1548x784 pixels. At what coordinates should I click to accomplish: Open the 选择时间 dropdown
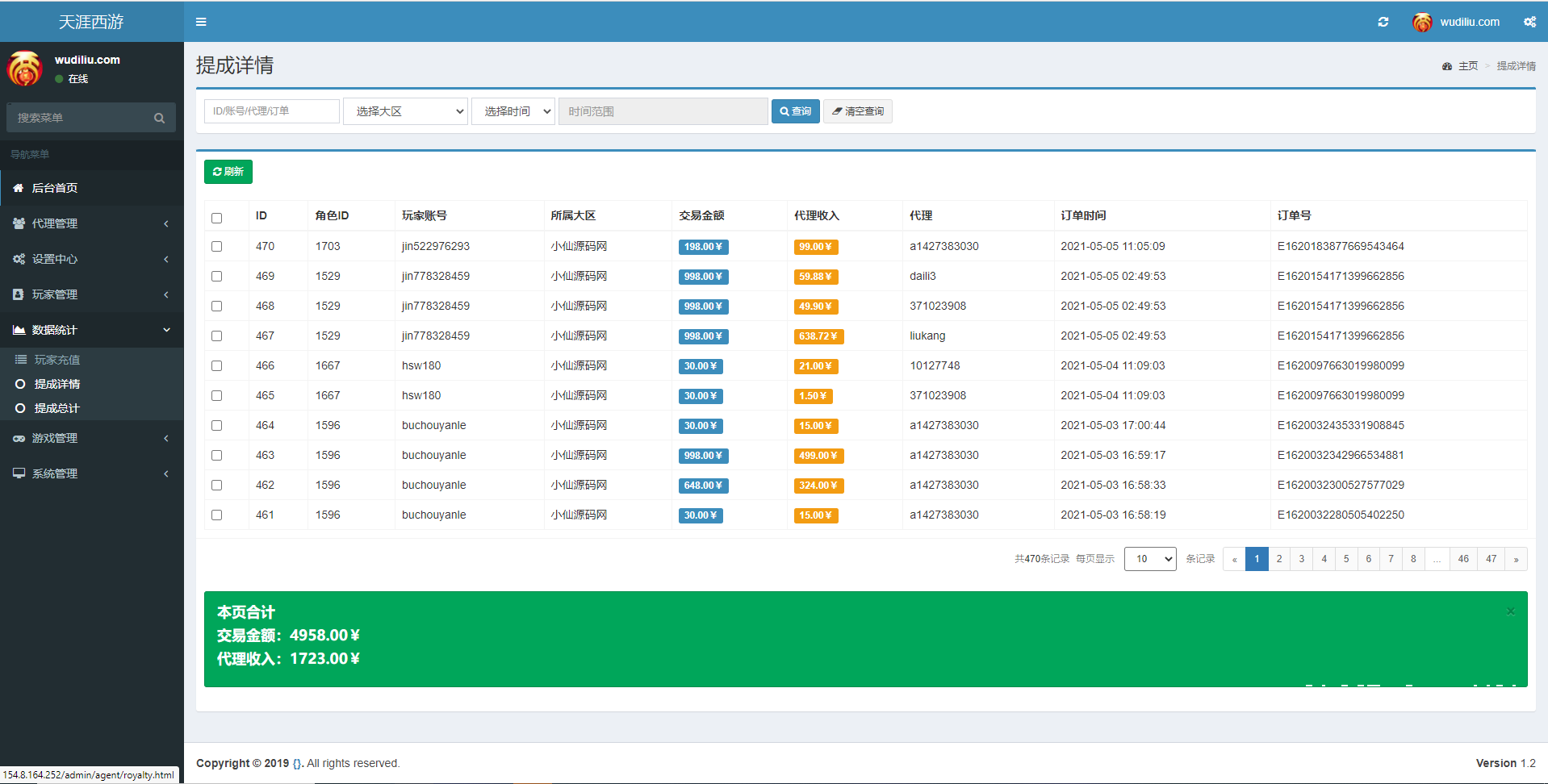tap(513, 111)
